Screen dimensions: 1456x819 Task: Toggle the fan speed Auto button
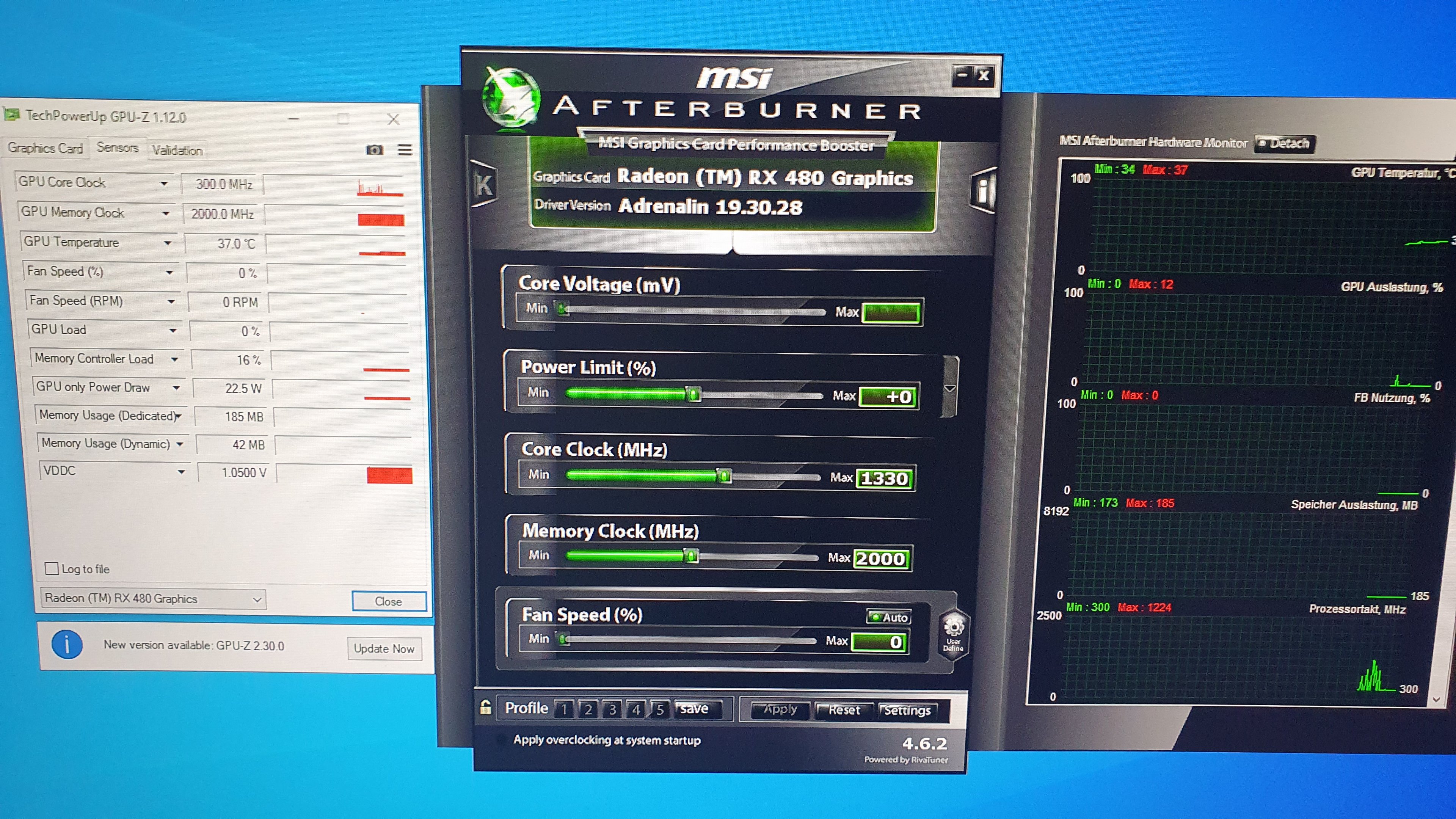point(889,617)
